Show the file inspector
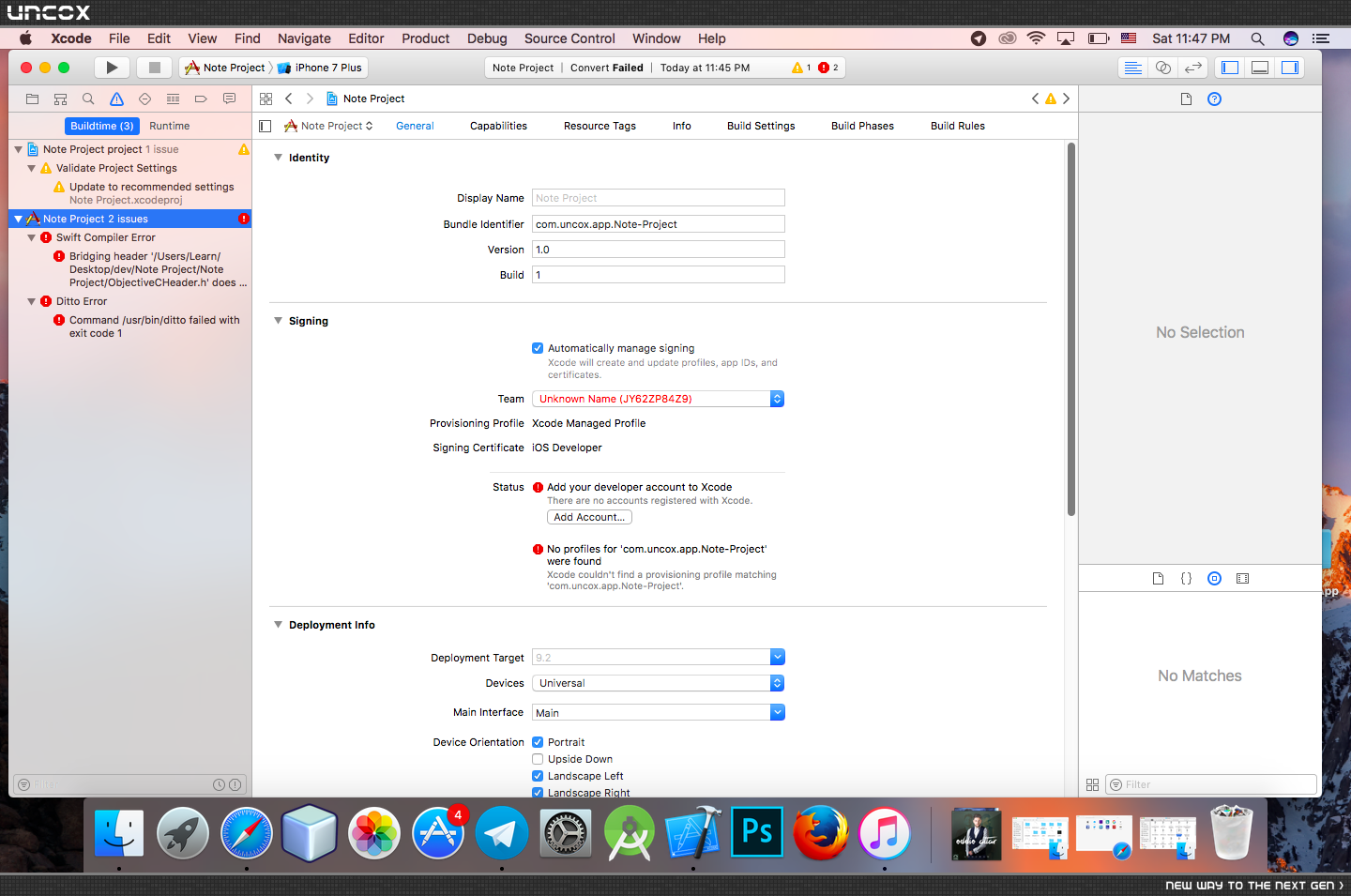The width and height of the screenshot is (1351, 896). pos(1186,99)
